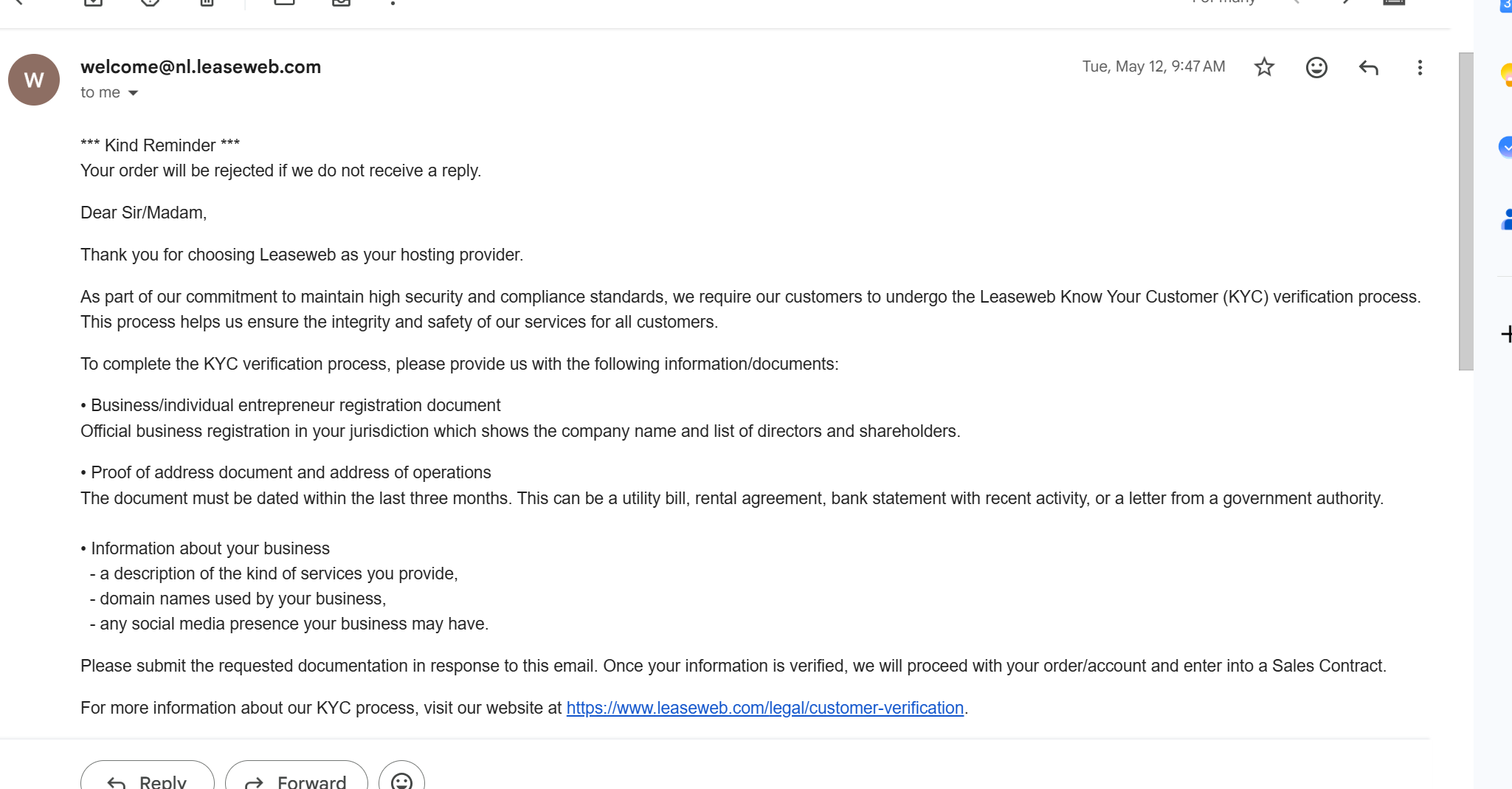Open the keyboard input tools icon

[1393, 2]
